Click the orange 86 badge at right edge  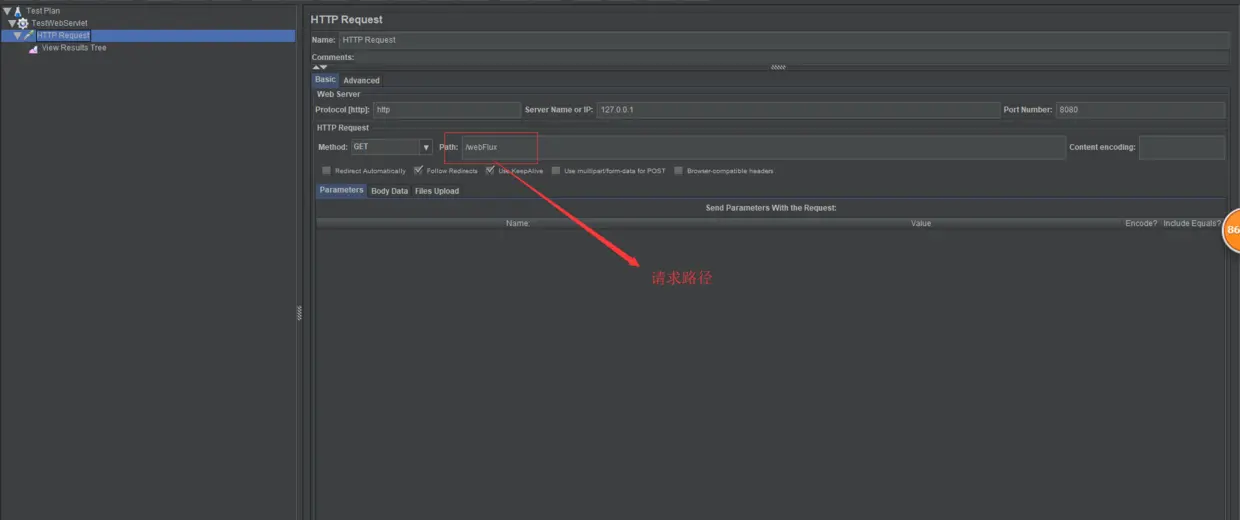tap(1232, 230)
